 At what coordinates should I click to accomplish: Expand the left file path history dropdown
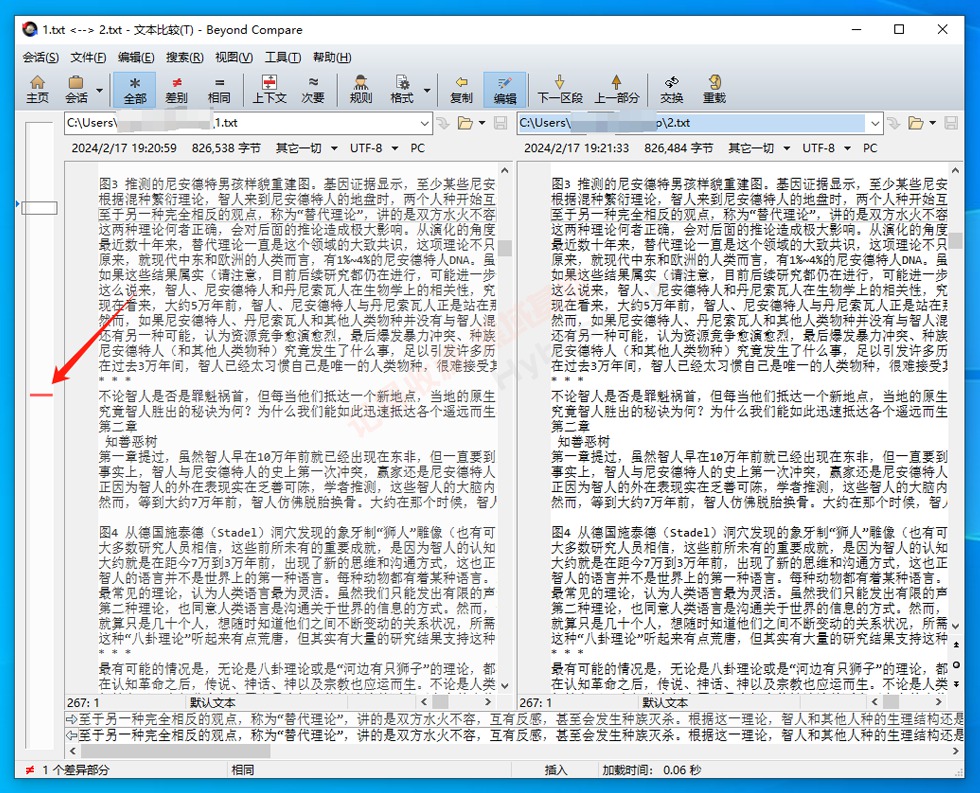(424, 123)
